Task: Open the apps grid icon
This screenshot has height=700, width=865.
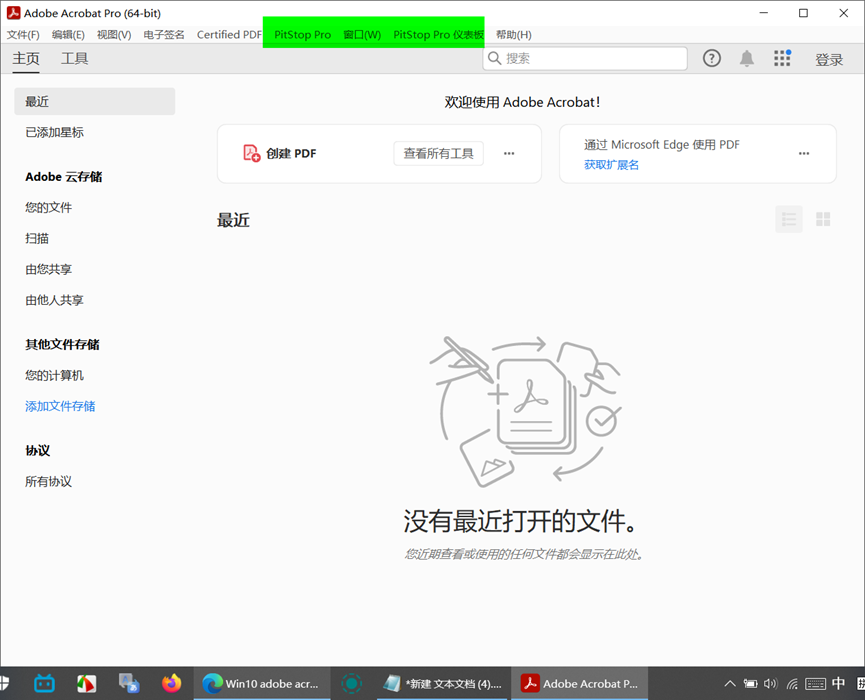Action: pos(782,58)
